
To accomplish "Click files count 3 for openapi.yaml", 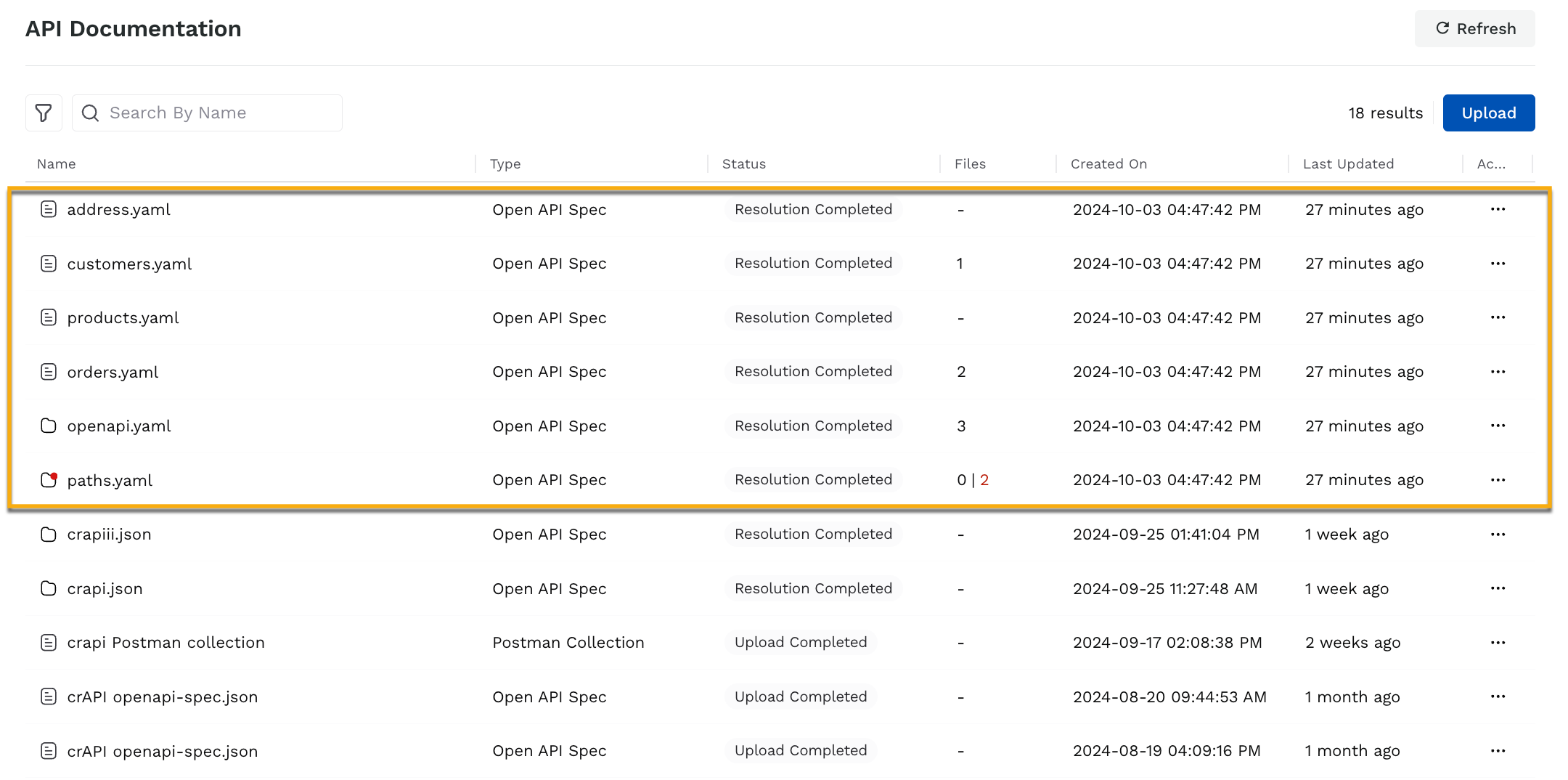I will coord(961,426).
